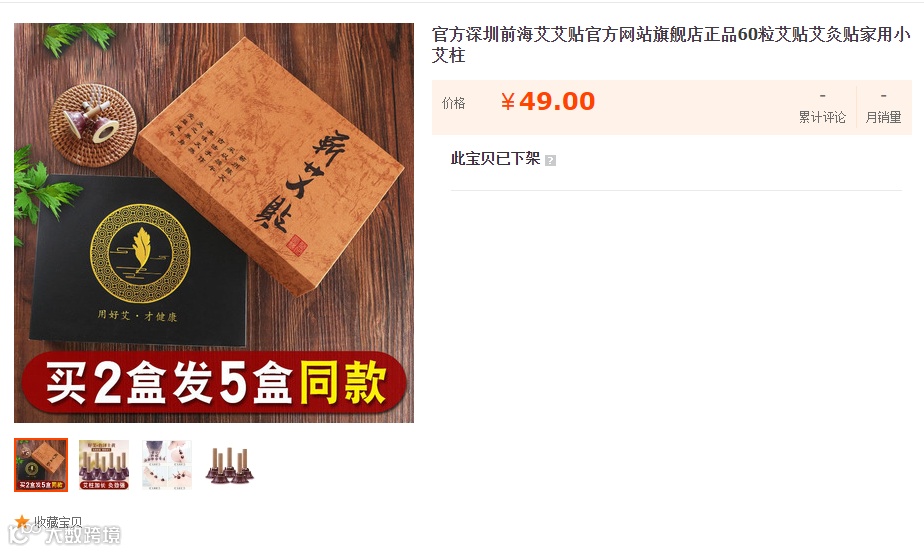The image size is (924, 552).
Task: Click the 大数跨境 watermark logo
Action: [x=65, y=534]
